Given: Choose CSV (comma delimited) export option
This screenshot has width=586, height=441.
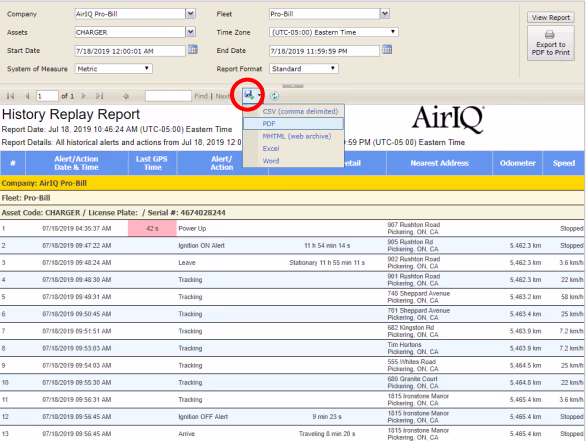Looking at the screenshot, I should 300,111.
